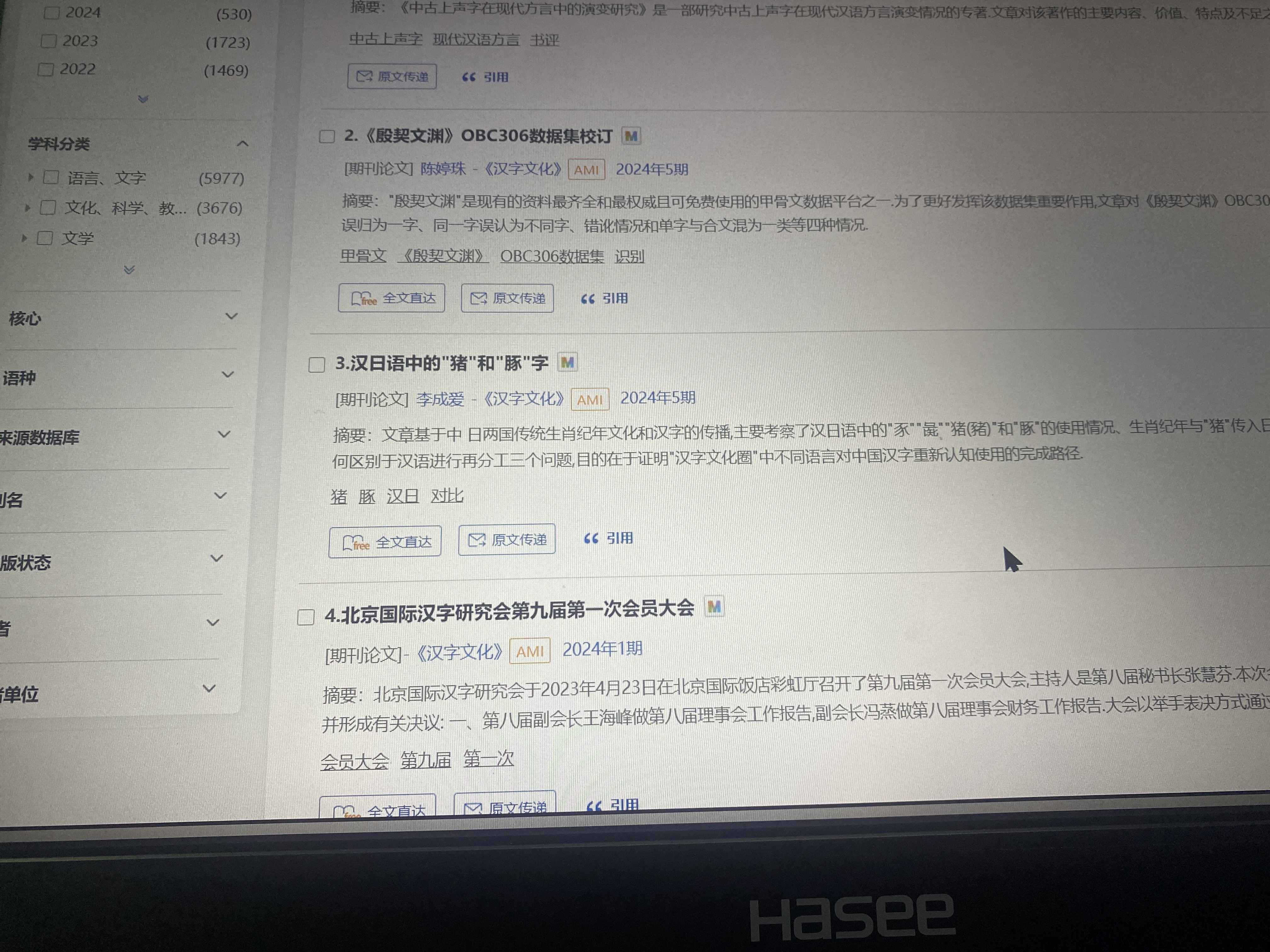Select the checkbox for article 3
Image resolution: width=1270 pixels, height=952 pixels.
coord(317,365)
